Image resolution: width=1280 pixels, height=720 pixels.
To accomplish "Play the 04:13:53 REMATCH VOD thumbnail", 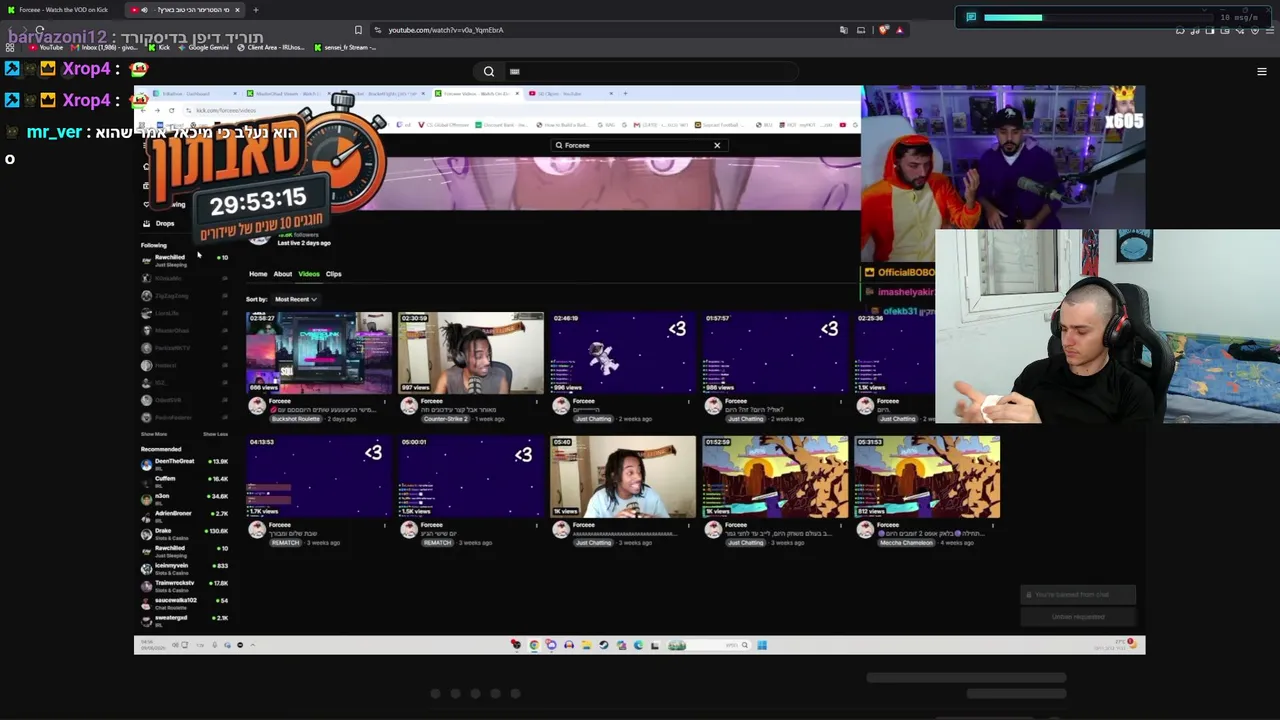I will click(319, 477).
